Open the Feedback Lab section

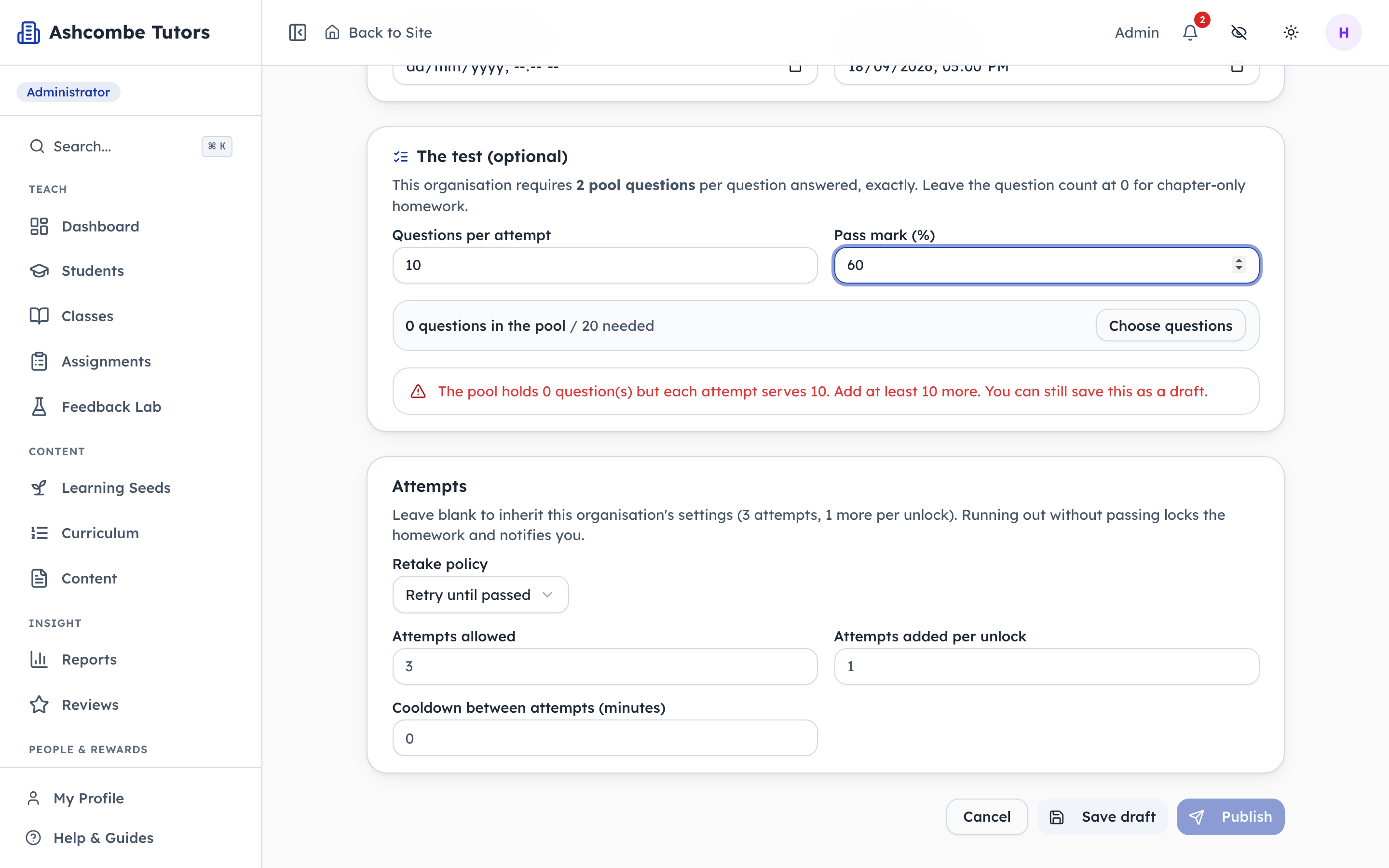(x=131, y=407)
